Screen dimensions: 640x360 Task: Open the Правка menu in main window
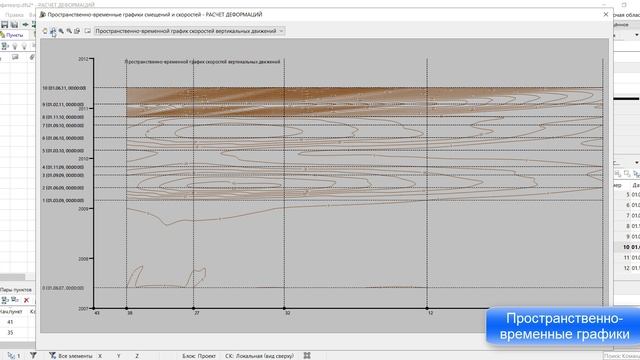[15, 15]
